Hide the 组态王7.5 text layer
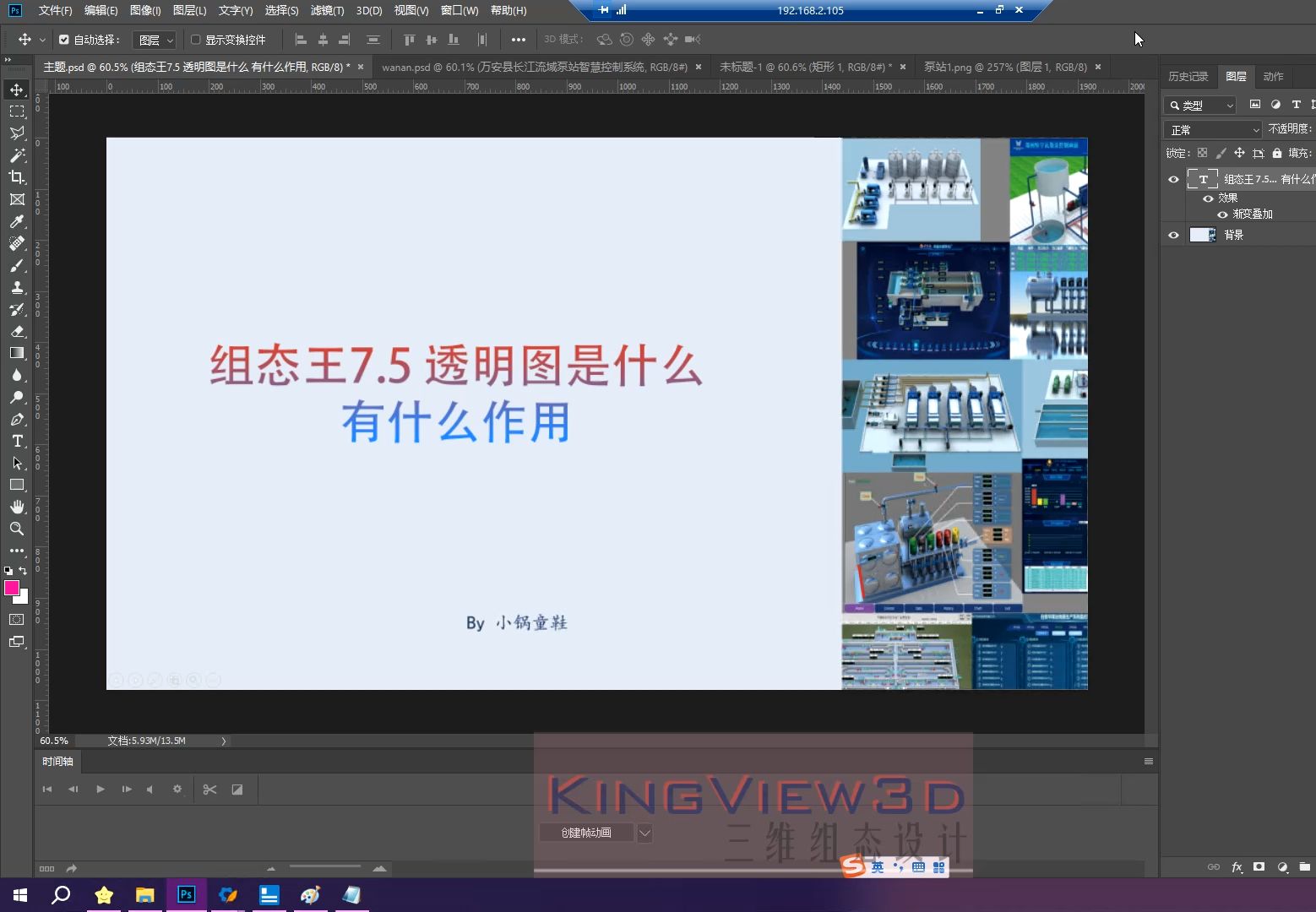The height and width of the screenshot is (912, 1316). pos(1173,179)
